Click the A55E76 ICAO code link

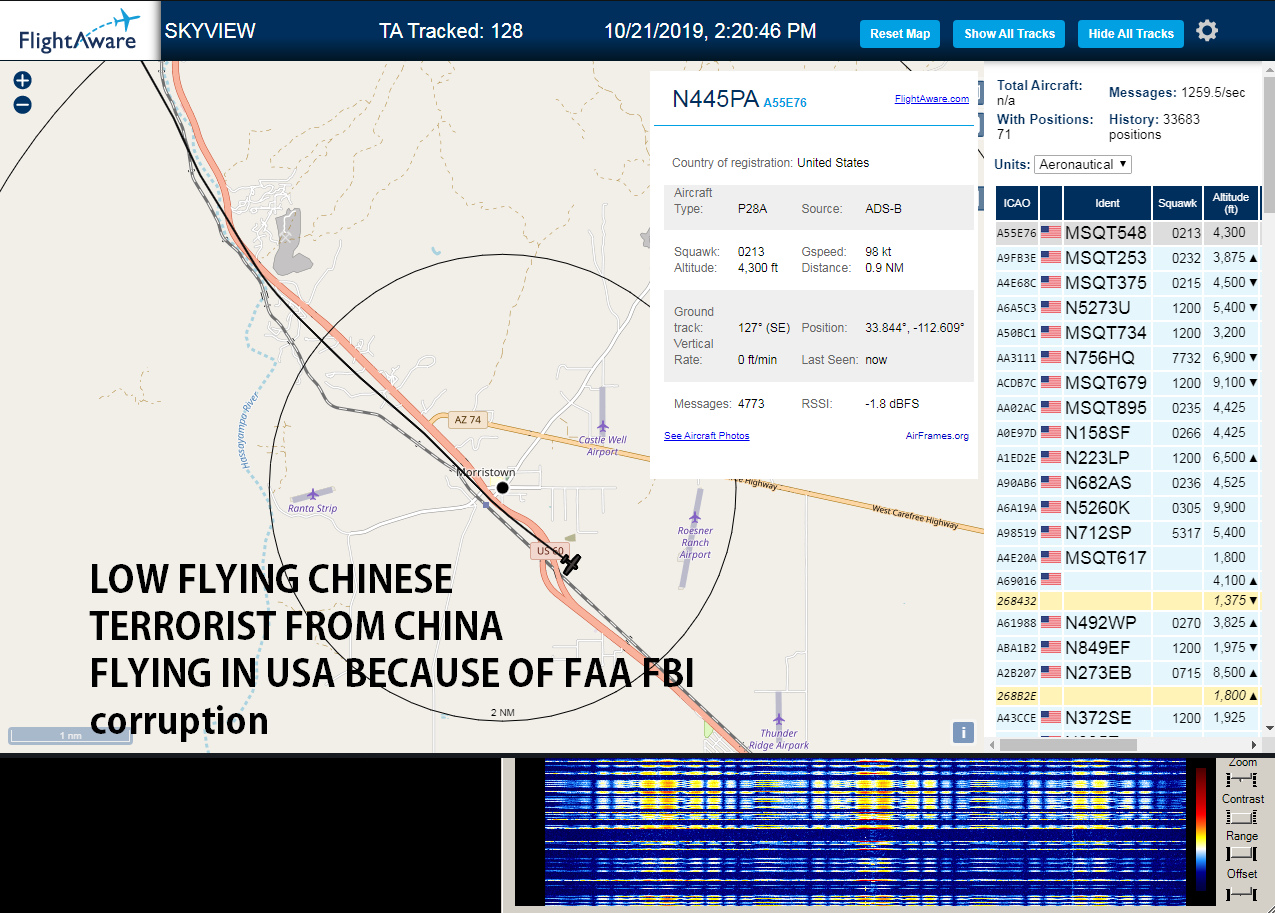click(x=785, y=103)
